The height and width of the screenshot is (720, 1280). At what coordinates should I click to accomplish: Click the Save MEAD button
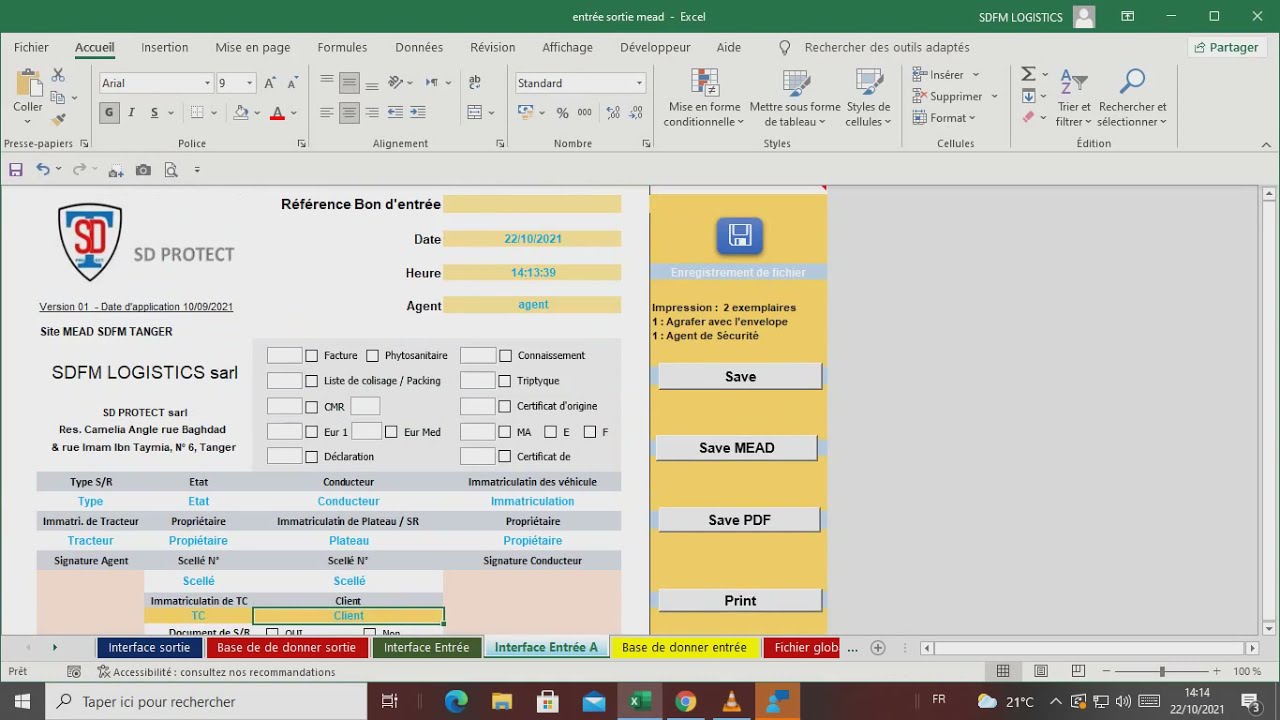(x=737, y=448)
